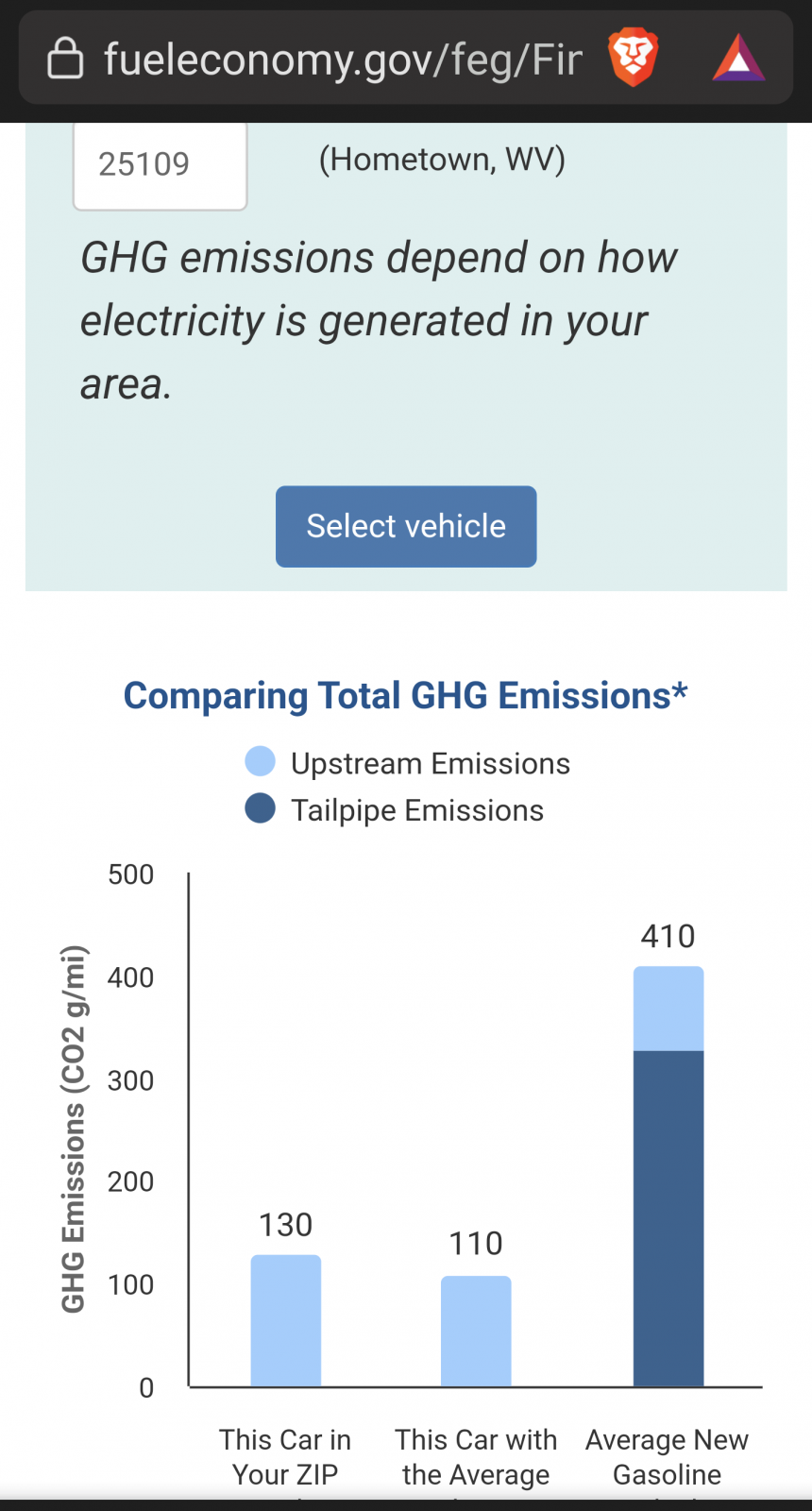Tap the Hometown, WV location text
The image size is (812, 1511).
coord(442,160)
